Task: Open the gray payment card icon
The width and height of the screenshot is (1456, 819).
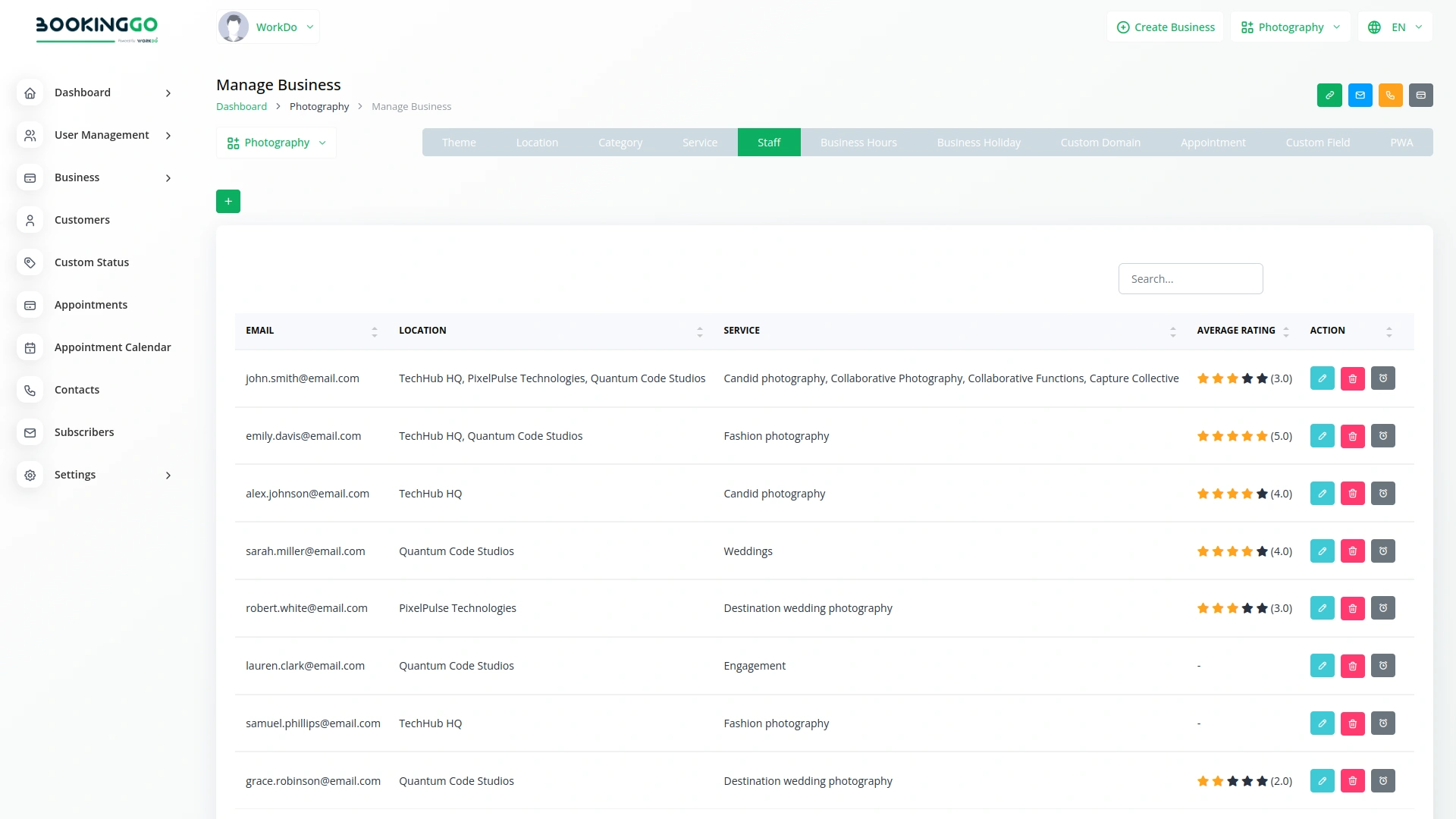Action: 1421,95
